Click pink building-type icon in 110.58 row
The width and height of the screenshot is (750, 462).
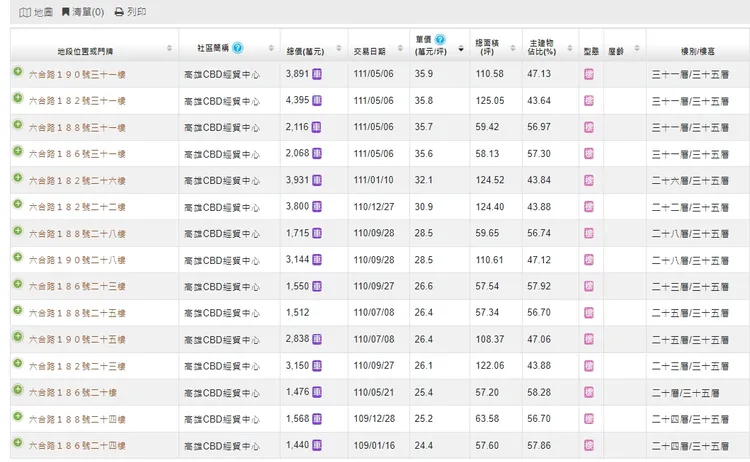[589, 74]
